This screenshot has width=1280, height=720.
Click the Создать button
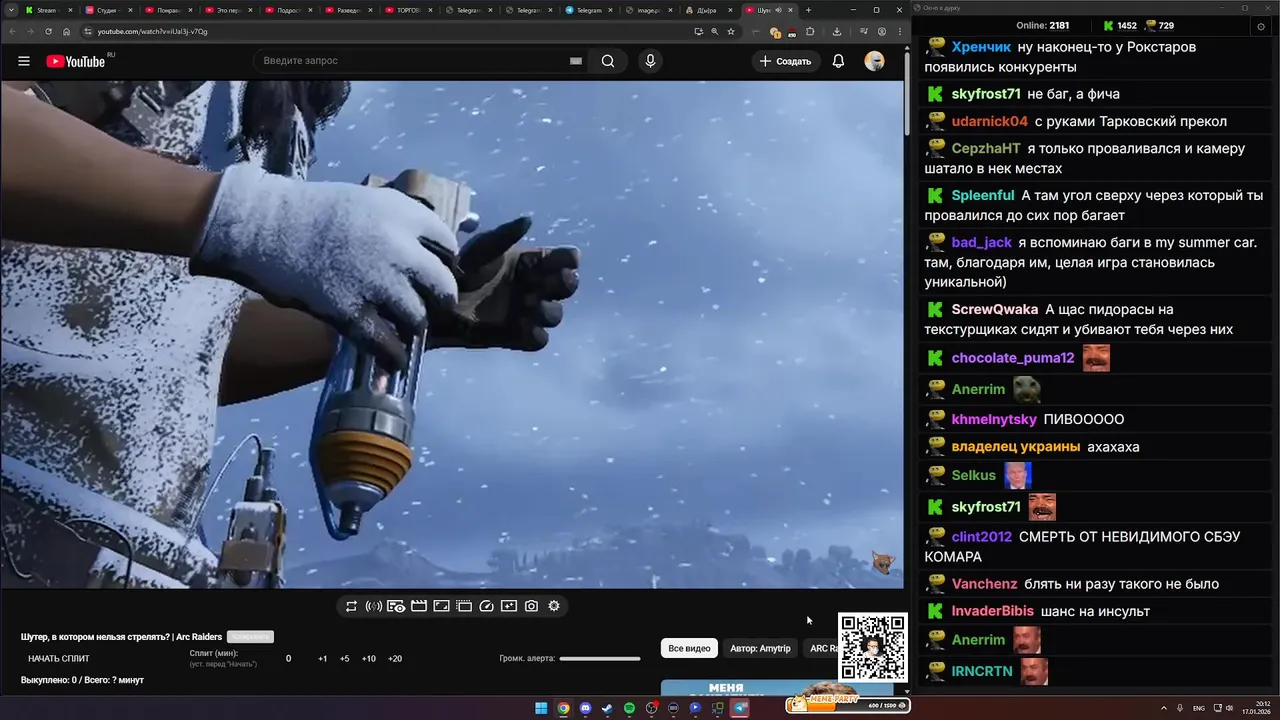tap(785, 61)
